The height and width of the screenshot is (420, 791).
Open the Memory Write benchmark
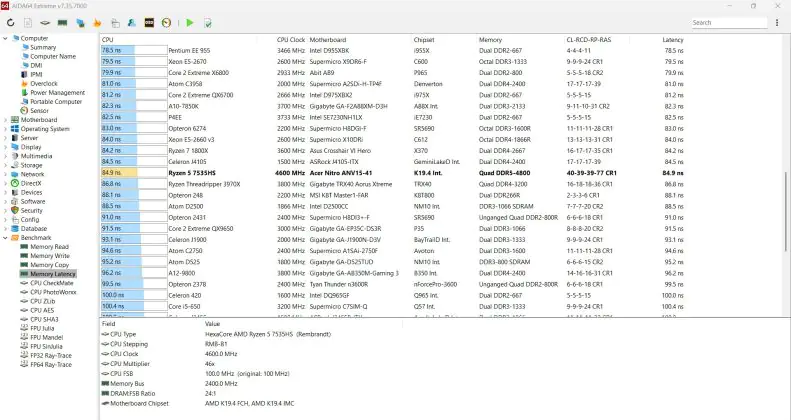point(50,256)
